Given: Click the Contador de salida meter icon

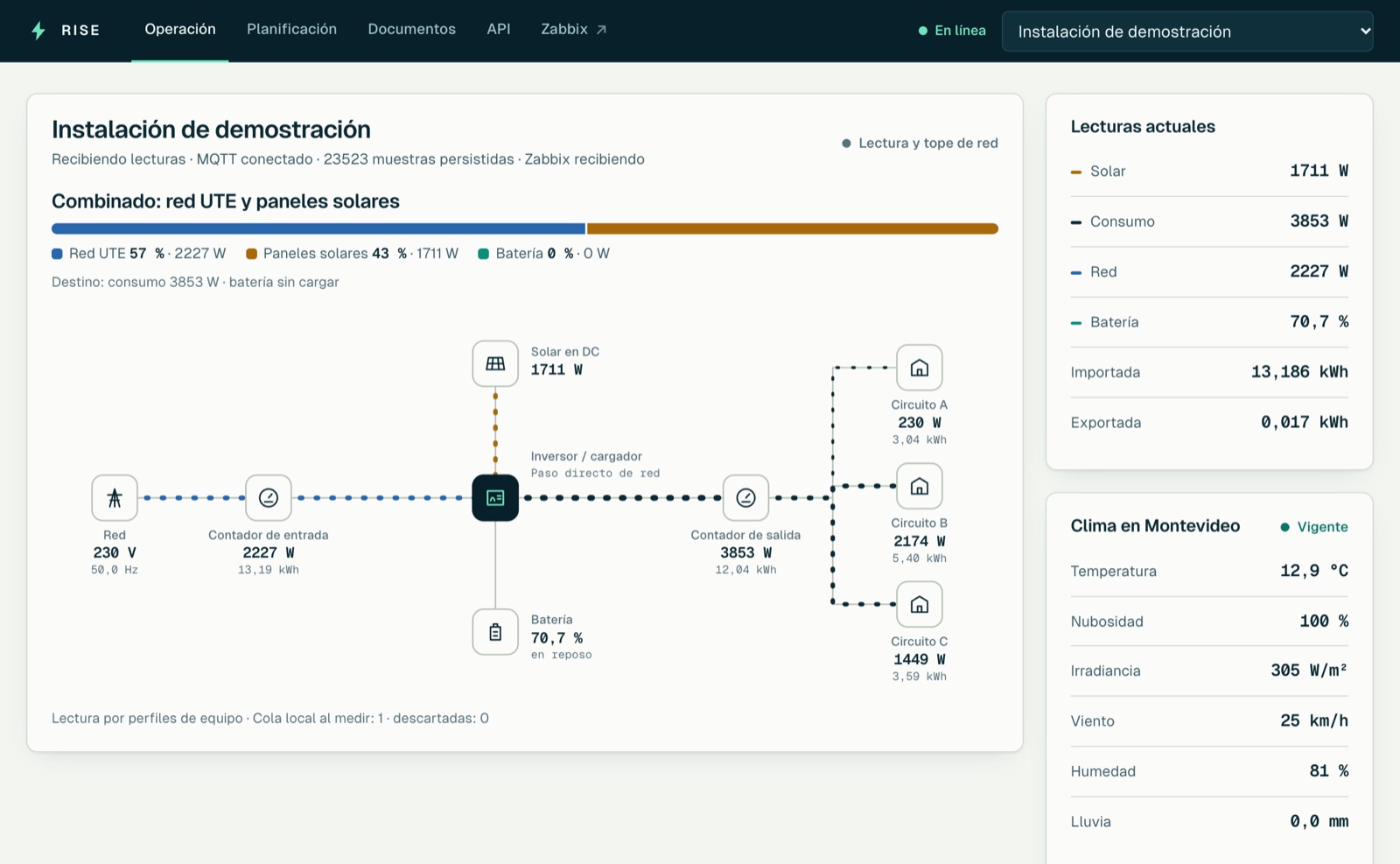Looking at the screenshot, I should [745, 498].
